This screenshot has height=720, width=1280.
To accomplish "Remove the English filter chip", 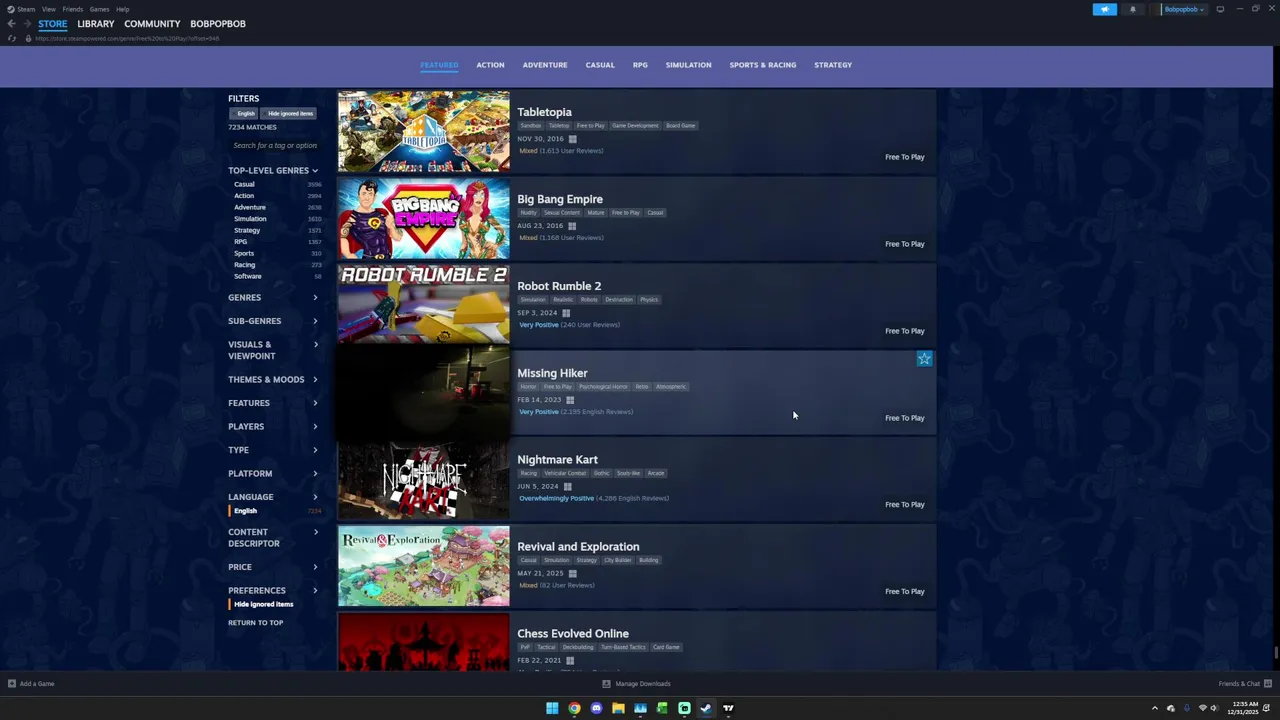I will coord(245,114).
